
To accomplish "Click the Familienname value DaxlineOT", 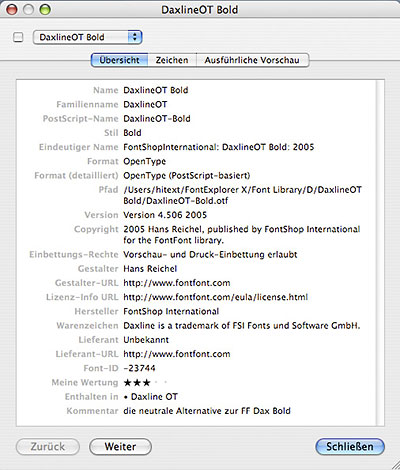I will [x=145, y=105].
